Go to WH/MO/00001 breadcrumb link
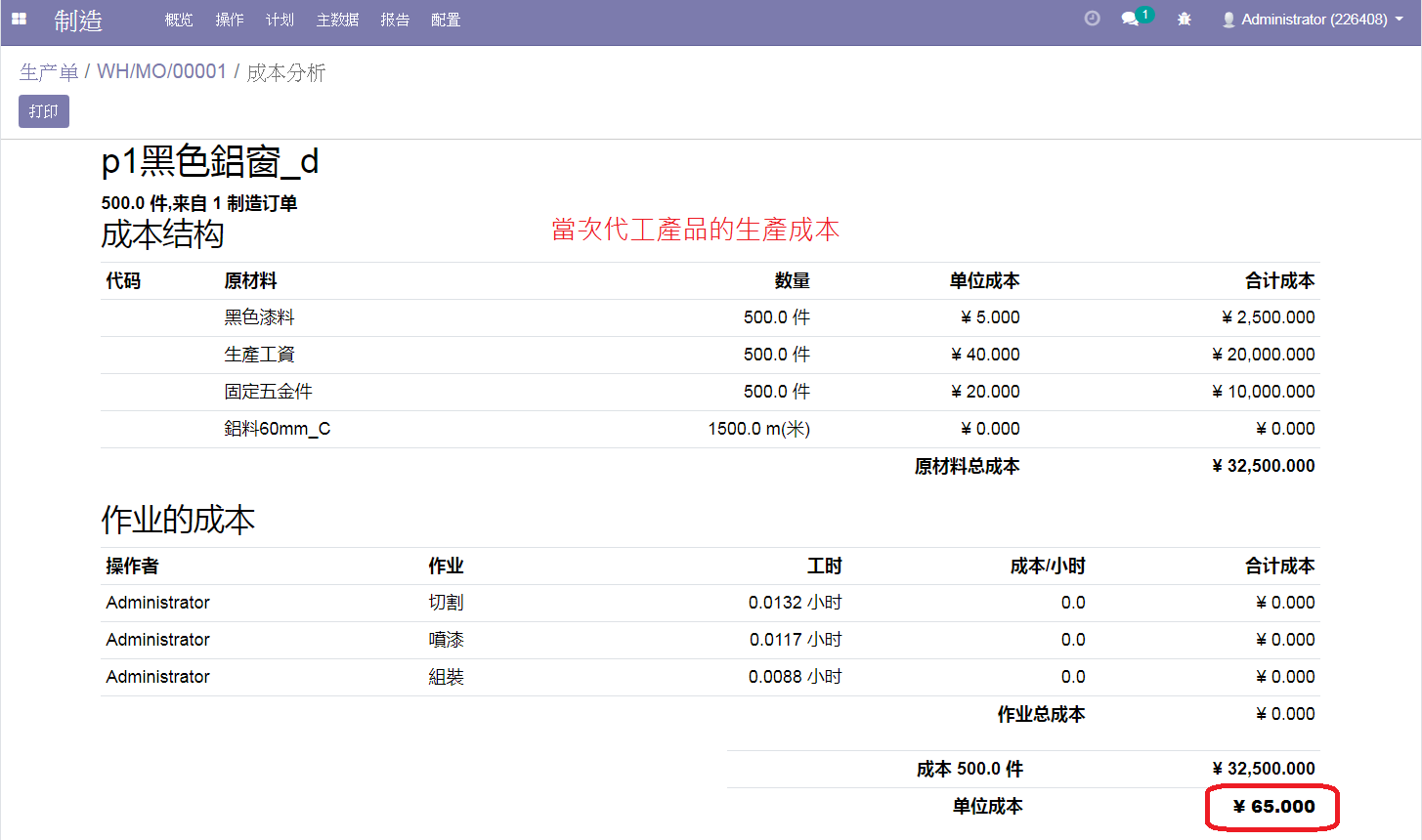 point(161,72)
